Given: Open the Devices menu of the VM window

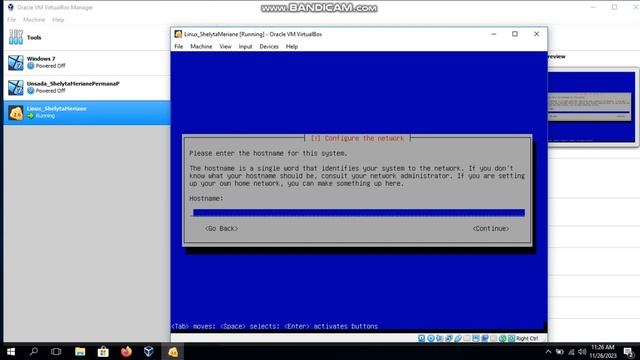Looking at the screenshot, I should (269, 47).
